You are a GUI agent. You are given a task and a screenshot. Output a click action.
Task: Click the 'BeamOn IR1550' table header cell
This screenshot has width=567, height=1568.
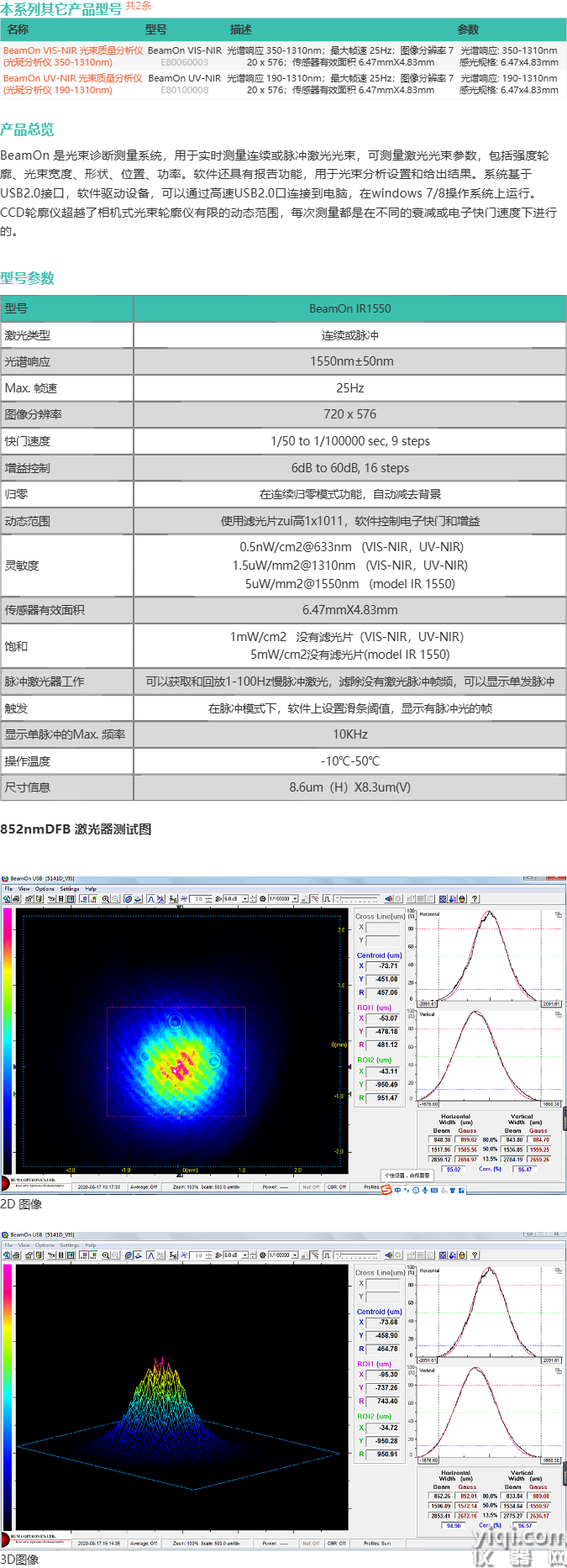coord(350,308)
